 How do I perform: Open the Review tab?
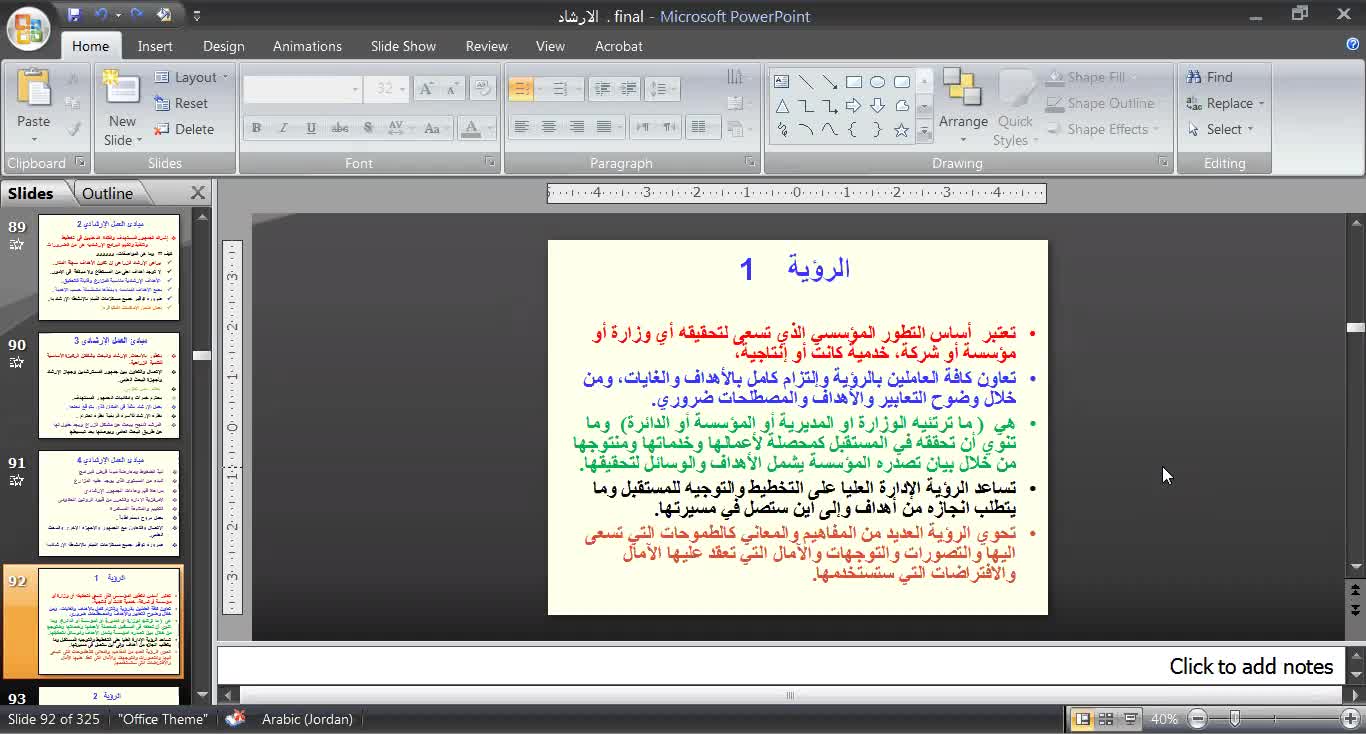tap(487, 46)
